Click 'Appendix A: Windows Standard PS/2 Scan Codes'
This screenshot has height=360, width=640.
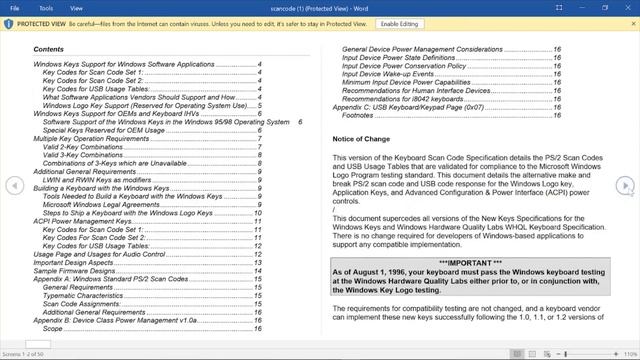point(147,279)
